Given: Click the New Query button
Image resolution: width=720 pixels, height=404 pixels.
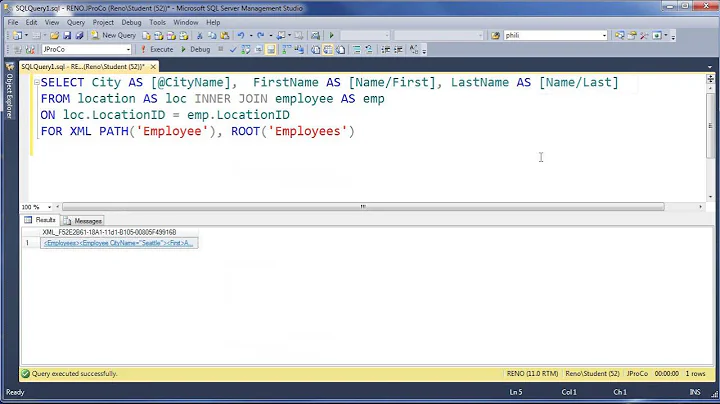Looking at the screenshot, I should [x=113, y=35].
